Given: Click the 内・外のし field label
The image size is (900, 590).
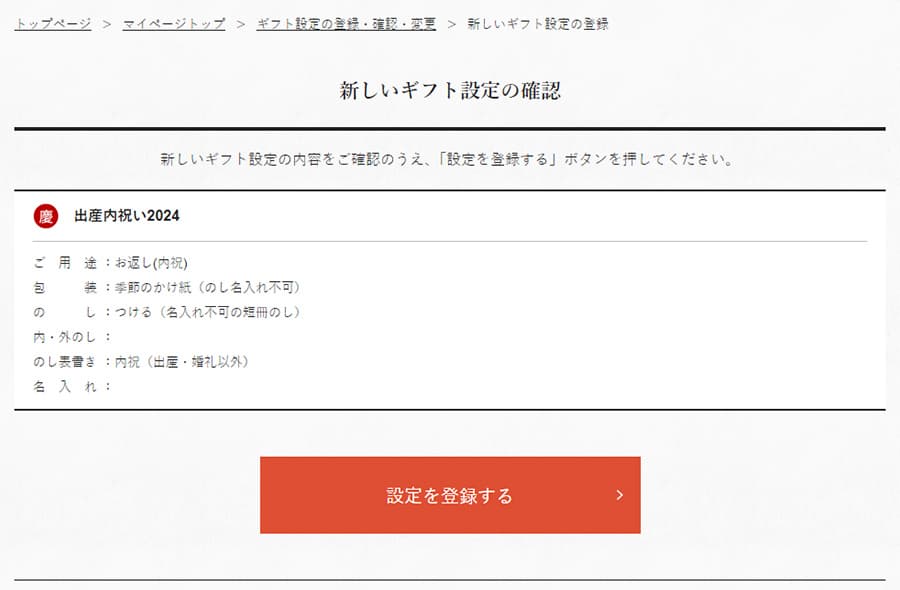Looking at the screenshot, I should click(x=66, y=337).
